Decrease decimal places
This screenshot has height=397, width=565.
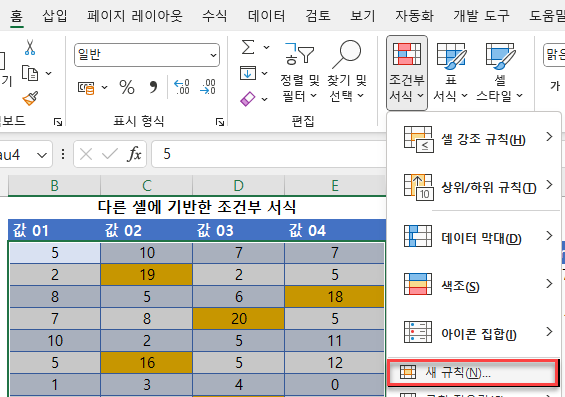[208, 87]
